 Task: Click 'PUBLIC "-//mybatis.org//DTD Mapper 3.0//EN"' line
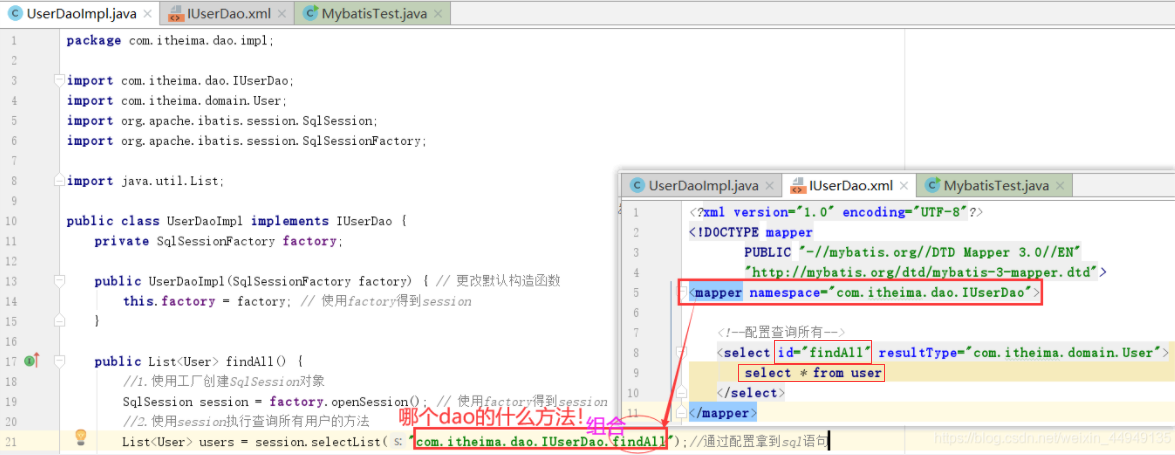click(x=910, y=253)
